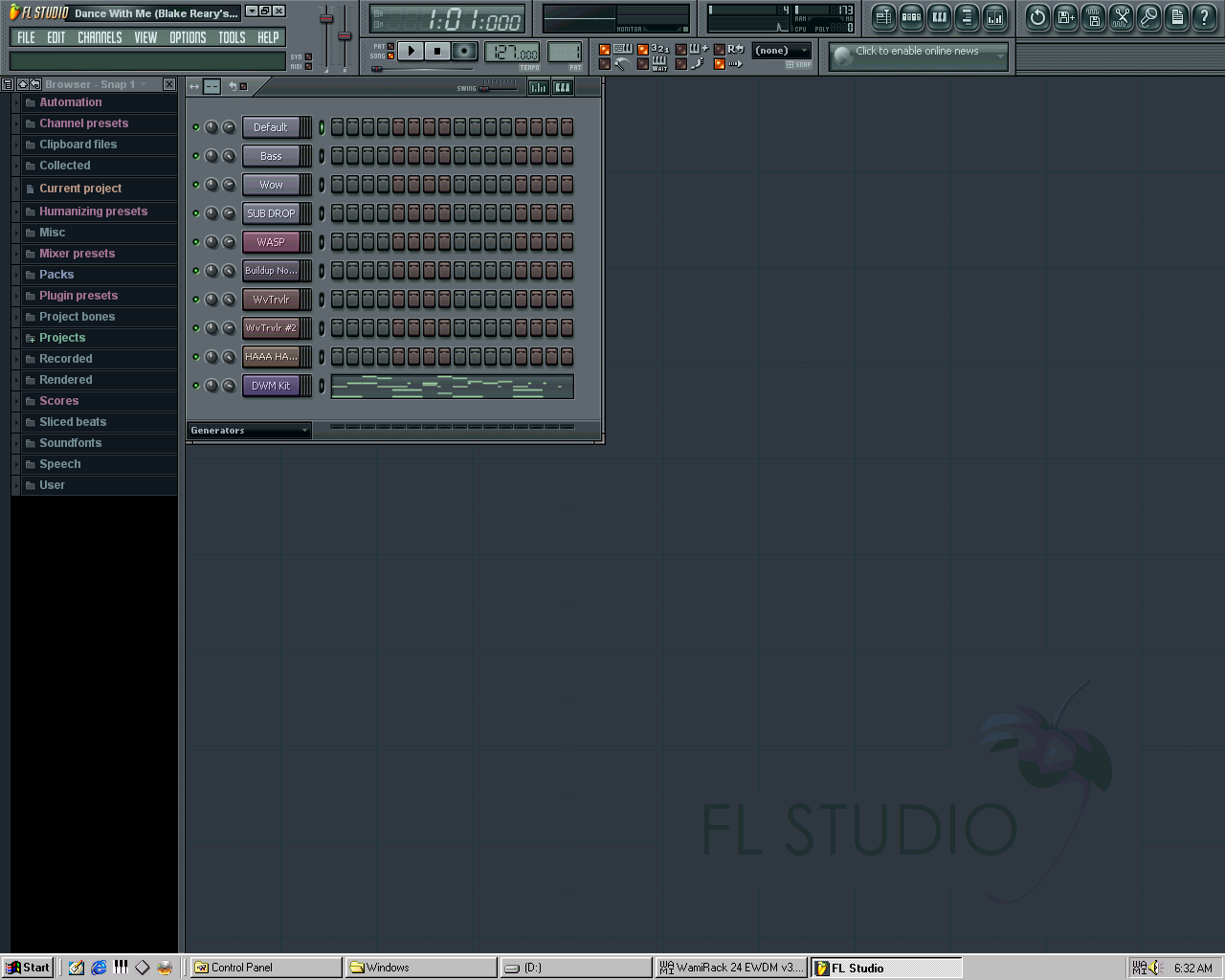Toggle the countdown before recording switch
The height and width of the screenshot is (980, 1225).
point(643,50)
